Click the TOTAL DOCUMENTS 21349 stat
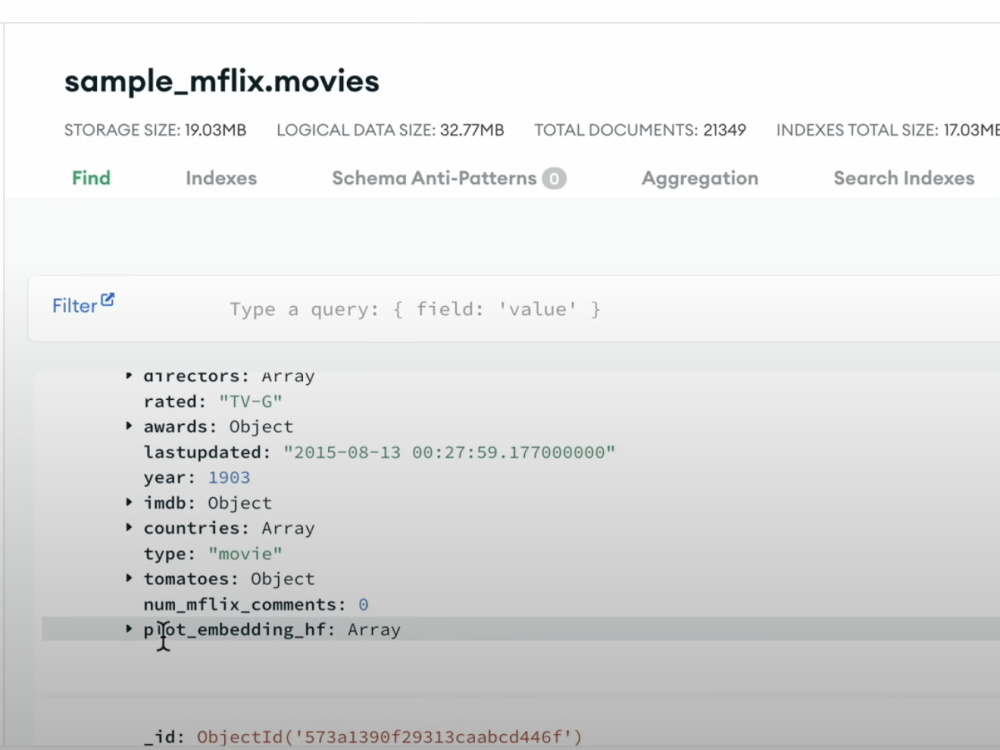The image size is (1000, 750). (x=640, y=130)
